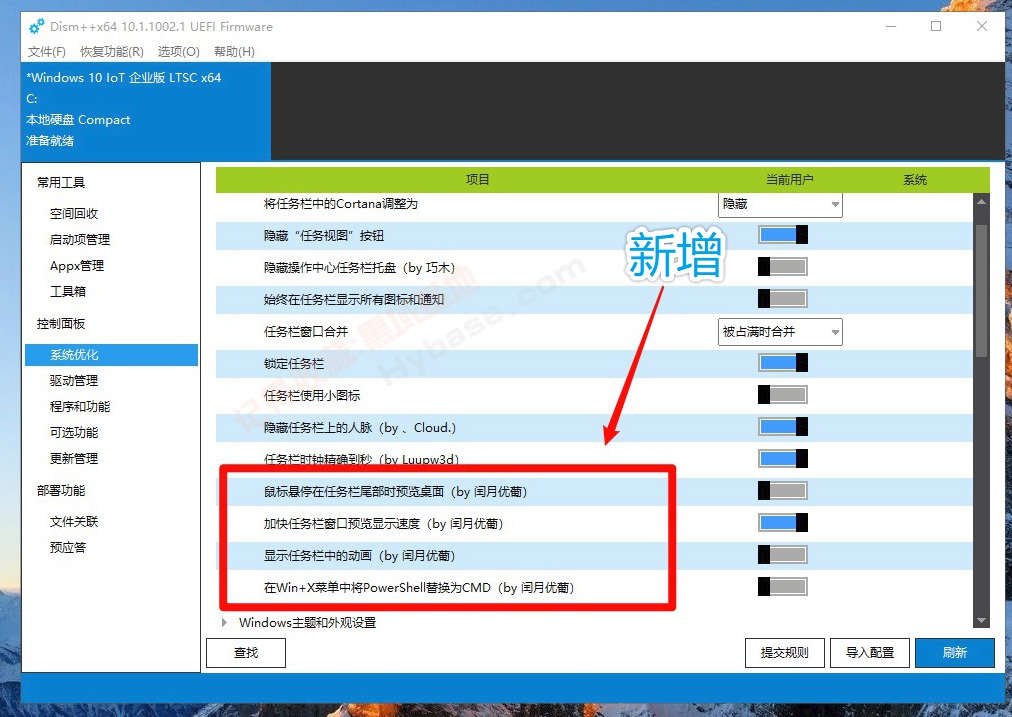
Task: Toggle 鼠标悬停在任务栏尾部时预览桌面 switch
Action: 783,491
